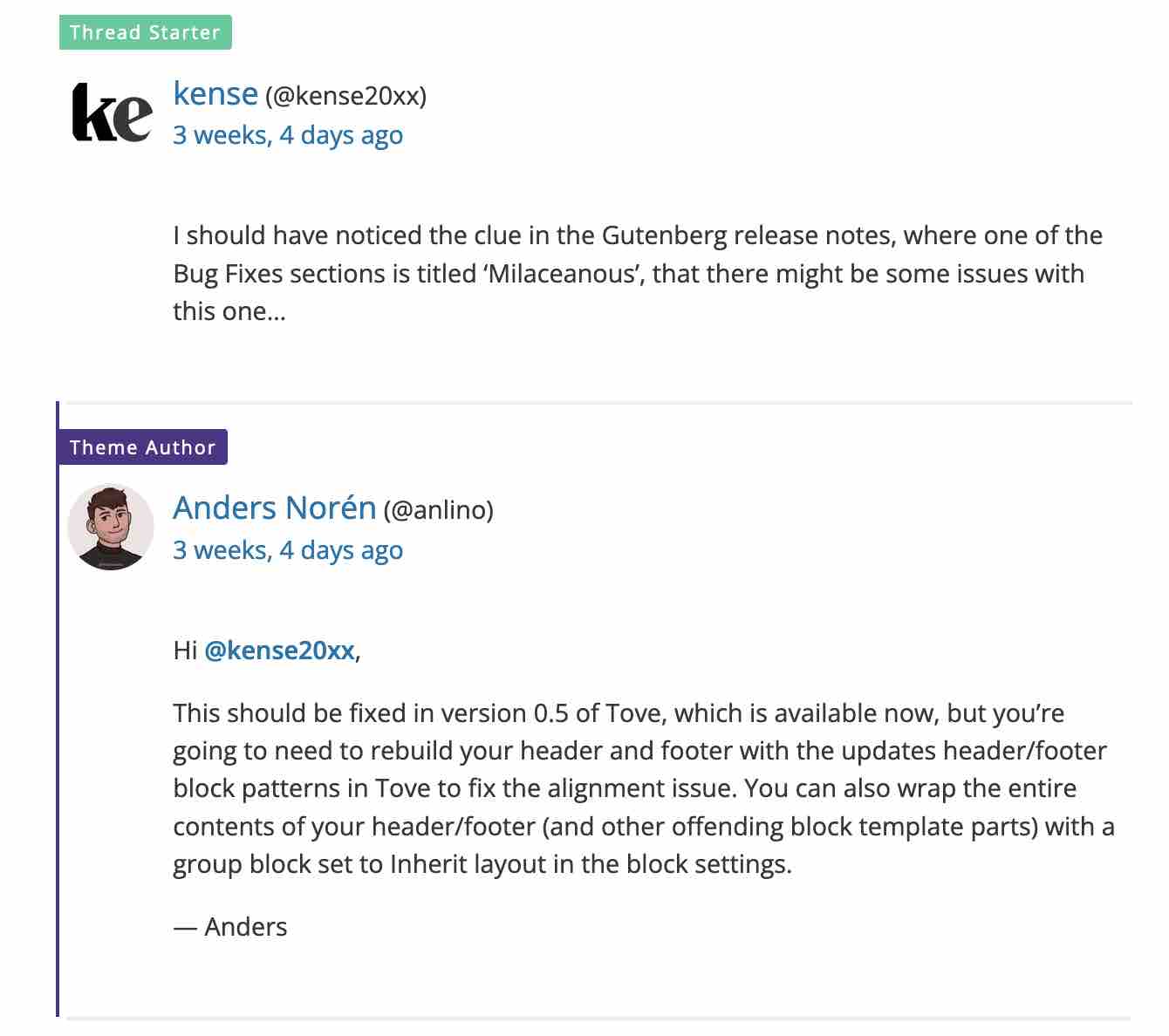The width and height of the screenshot is (1169, 1036).
Task: Open kense's profile name link
Action: [215, 93]
